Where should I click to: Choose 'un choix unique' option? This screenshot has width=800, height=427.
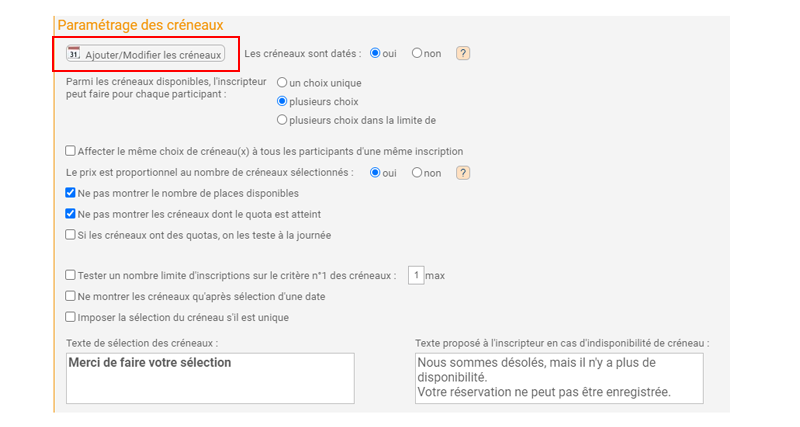coord(282,82)
